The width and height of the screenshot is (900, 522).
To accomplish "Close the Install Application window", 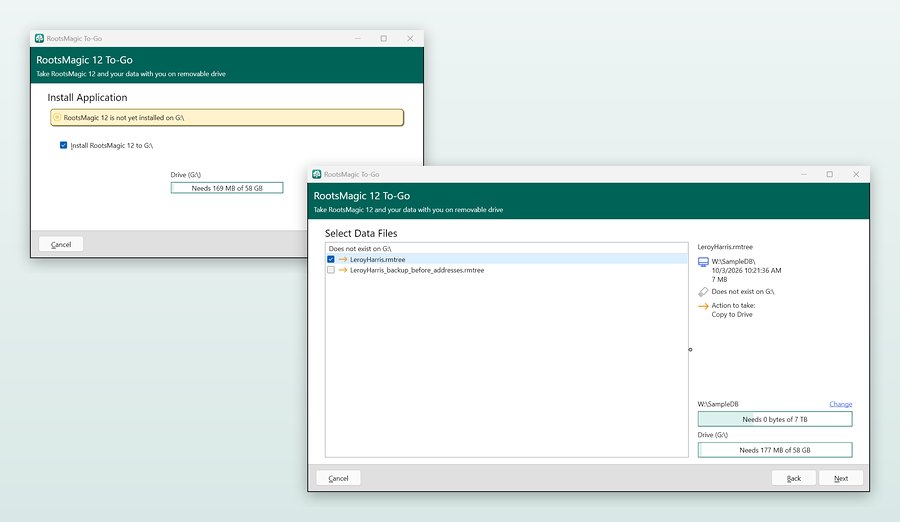I will [x=410, y=38].
